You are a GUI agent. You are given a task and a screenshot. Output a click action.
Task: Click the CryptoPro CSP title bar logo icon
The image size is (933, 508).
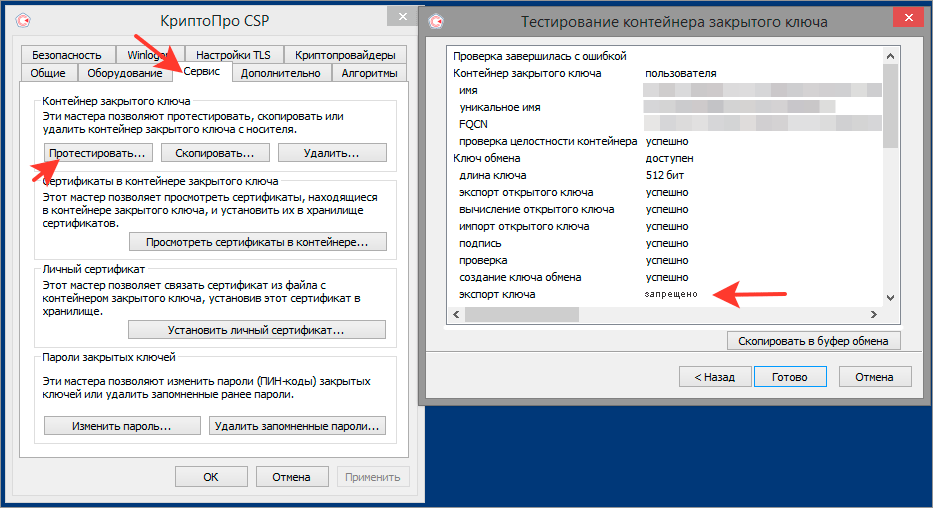point(23,21)
